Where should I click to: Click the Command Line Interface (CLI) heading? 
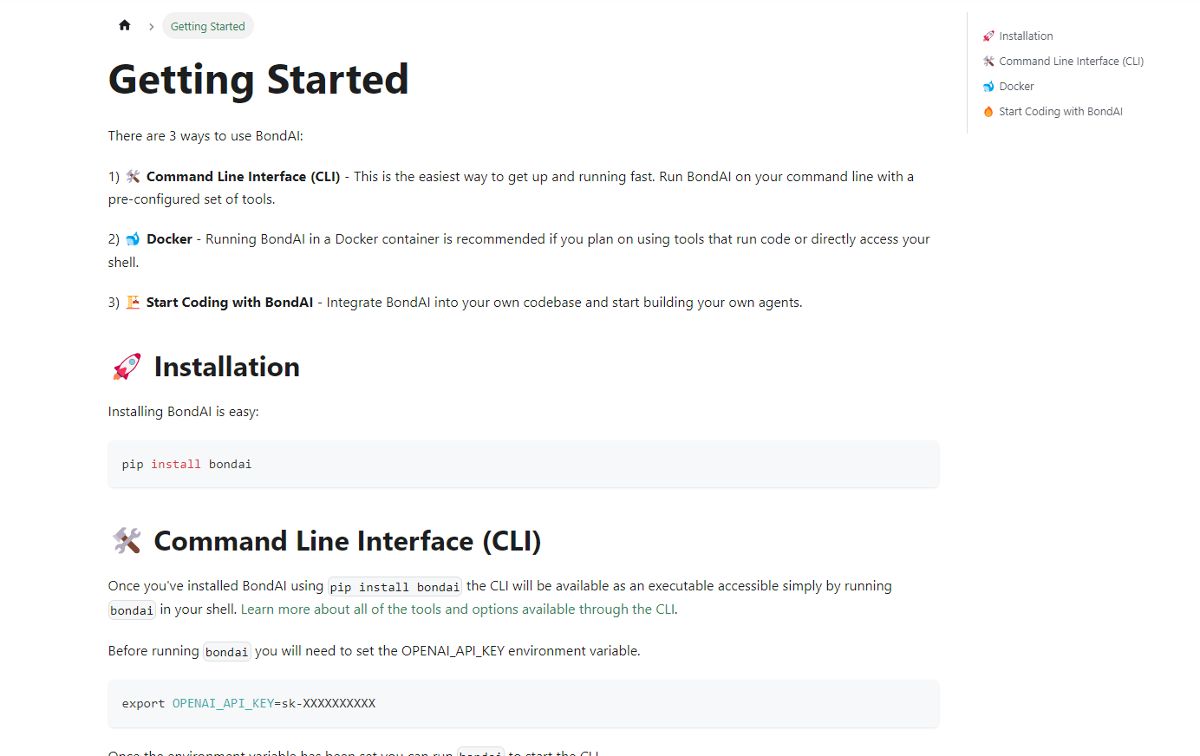point(347,542)
